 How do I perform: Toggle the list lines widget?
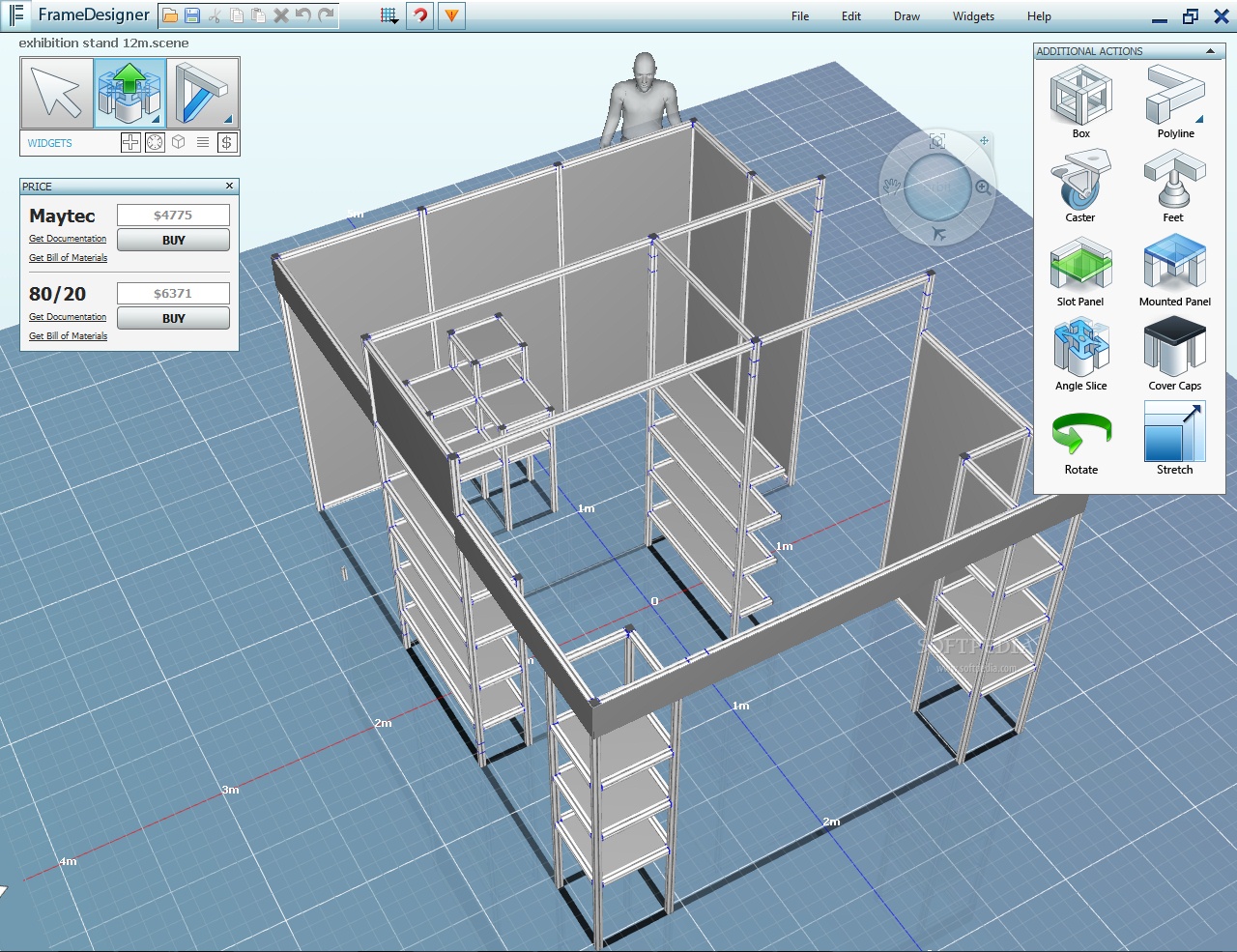point(203,143)
